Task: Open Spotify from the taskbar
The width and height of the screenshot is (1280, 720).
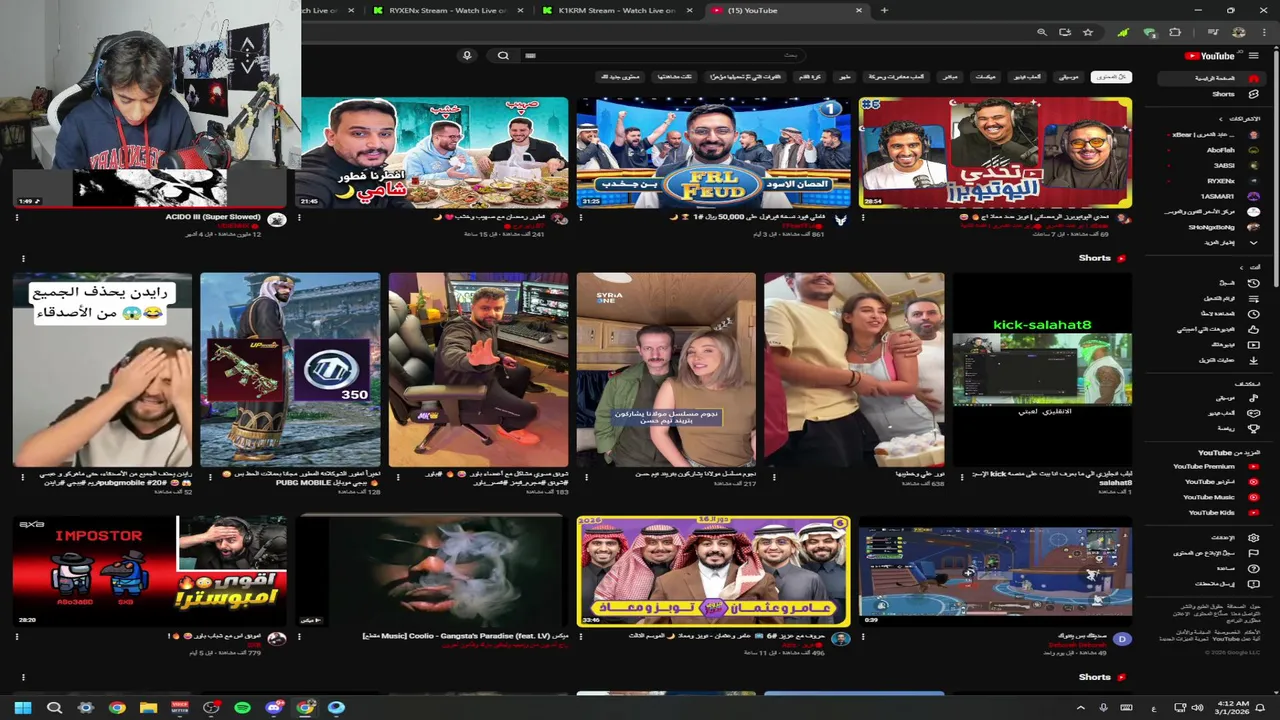Action: point(242,708)
